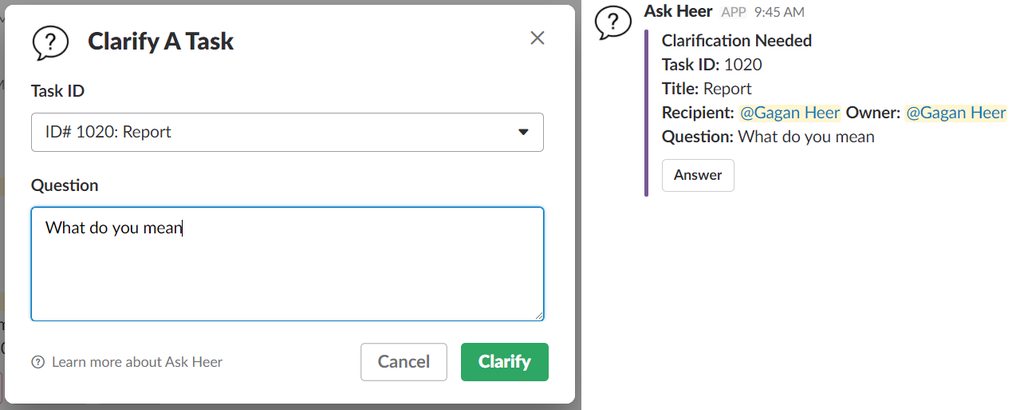Viewport: 1024px width, 410px height.
Task: Click the Question text area resize handle
Action: coord(539,316)
